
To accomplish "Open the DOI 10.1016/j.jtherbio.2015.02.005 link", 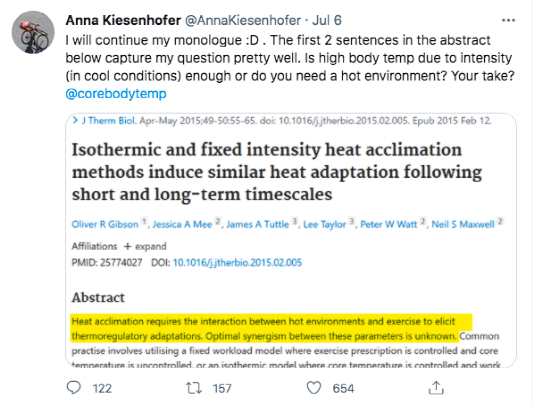I will tap(237, 263).
